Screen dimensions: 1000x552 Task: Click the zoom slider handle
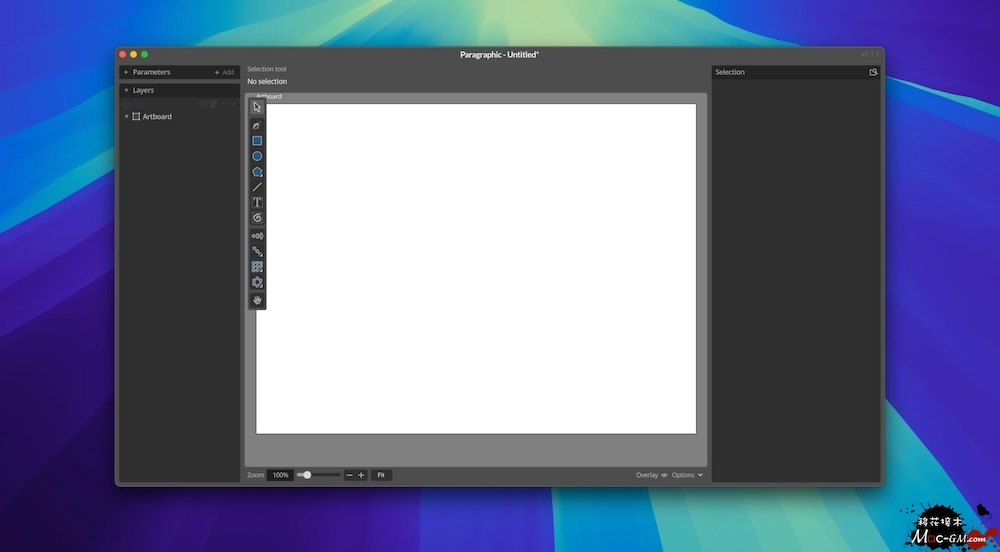(307, 475)
